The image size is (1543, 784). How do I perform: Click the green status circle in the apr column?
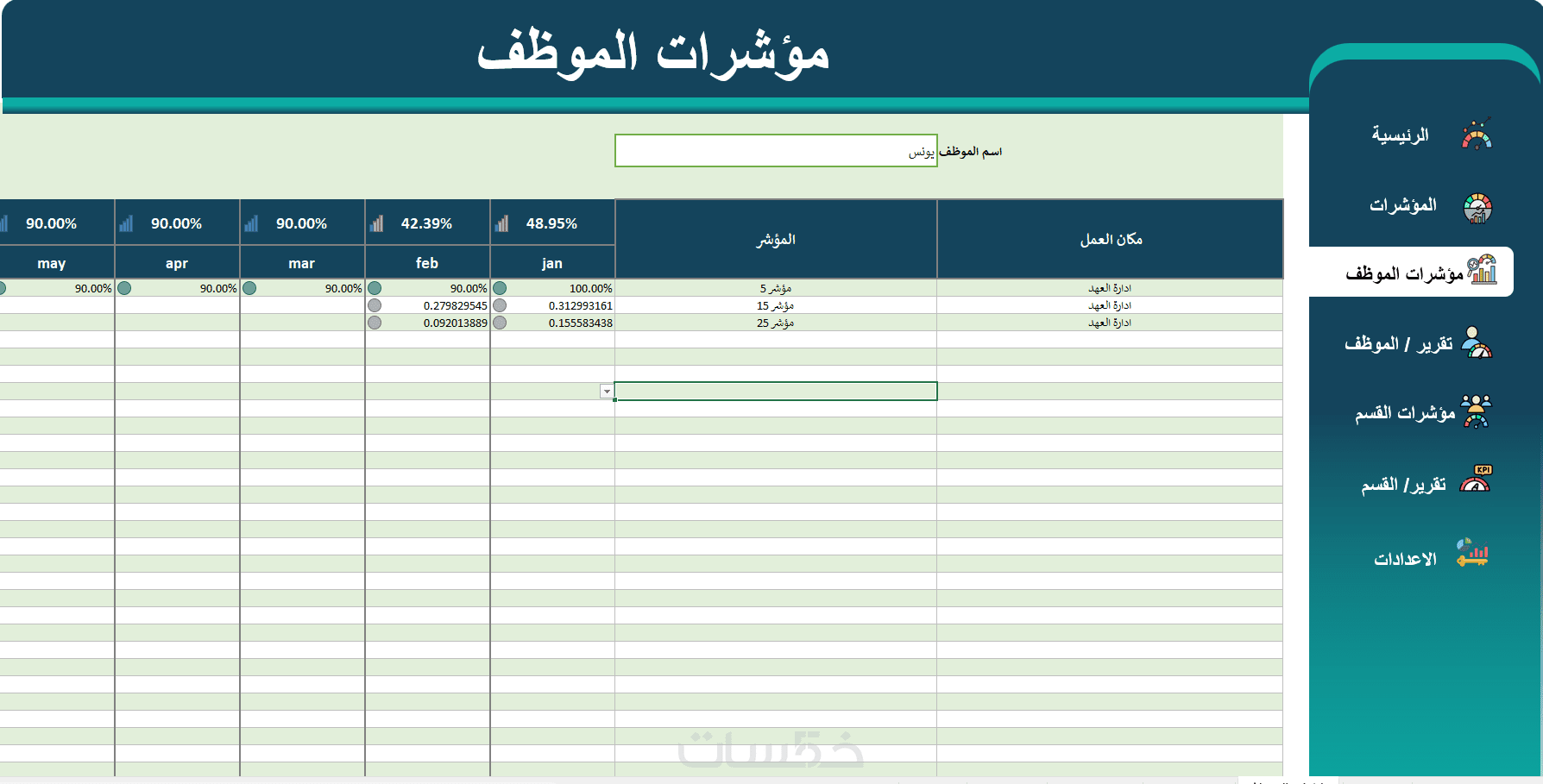tap(124, 288)
